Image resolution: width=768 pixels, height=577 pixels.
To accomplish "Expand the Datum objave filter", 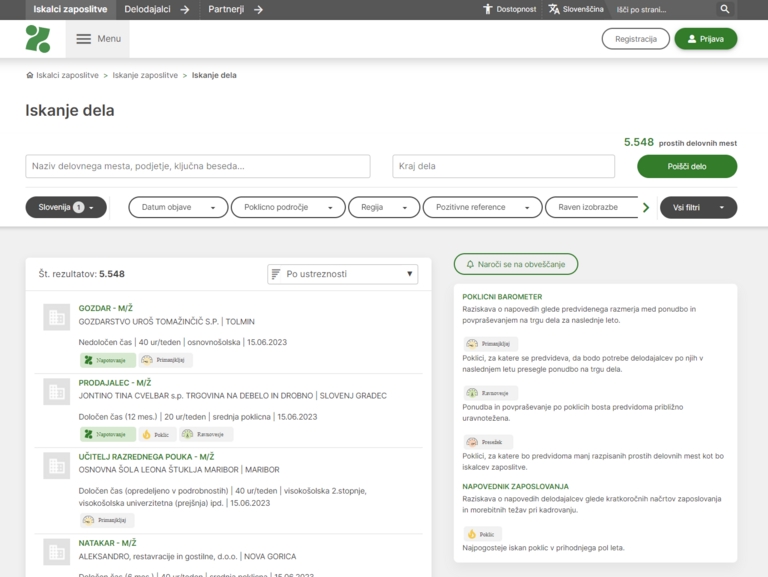I will pyautogui.click(x=178, y=207).
